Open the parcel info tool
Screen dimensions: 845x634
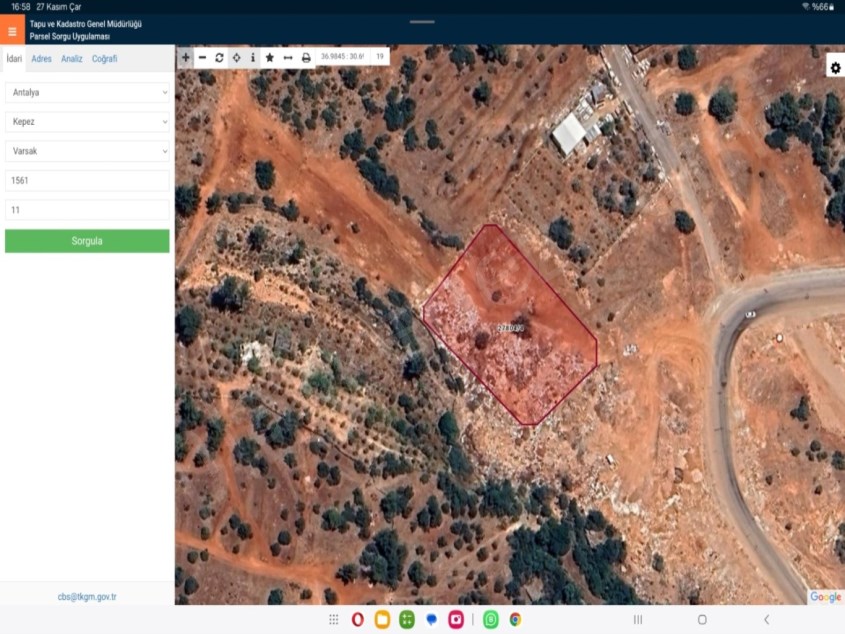253,58
